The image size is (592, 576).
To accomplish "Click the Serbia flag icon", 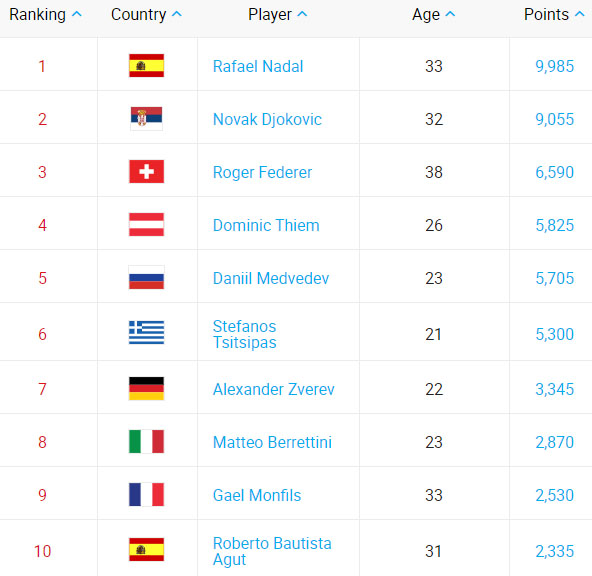I will click(x=146, y=119).
